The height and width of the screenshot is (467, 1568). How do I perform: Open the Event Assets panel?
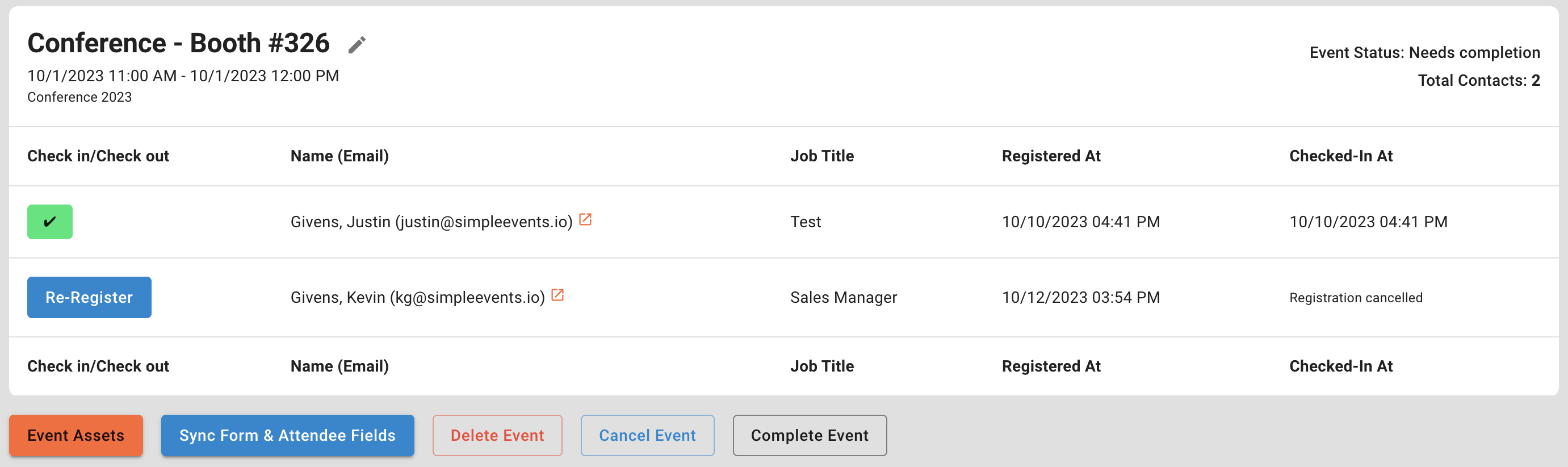(x=76, y=435)
